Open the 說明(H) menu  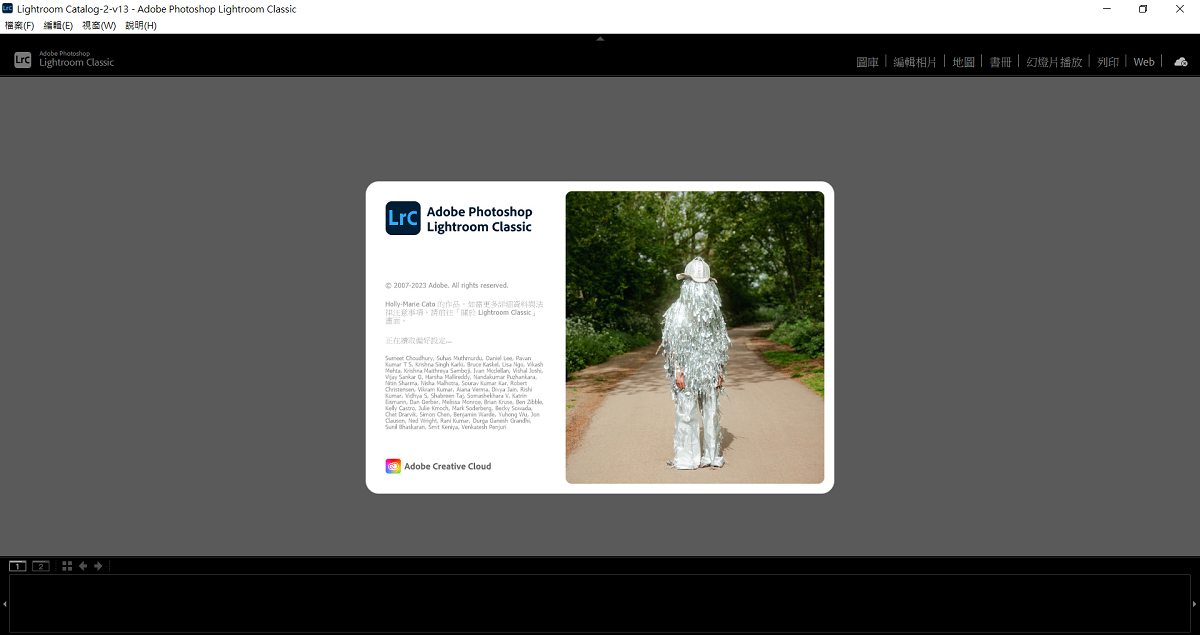tap(141, 25)
